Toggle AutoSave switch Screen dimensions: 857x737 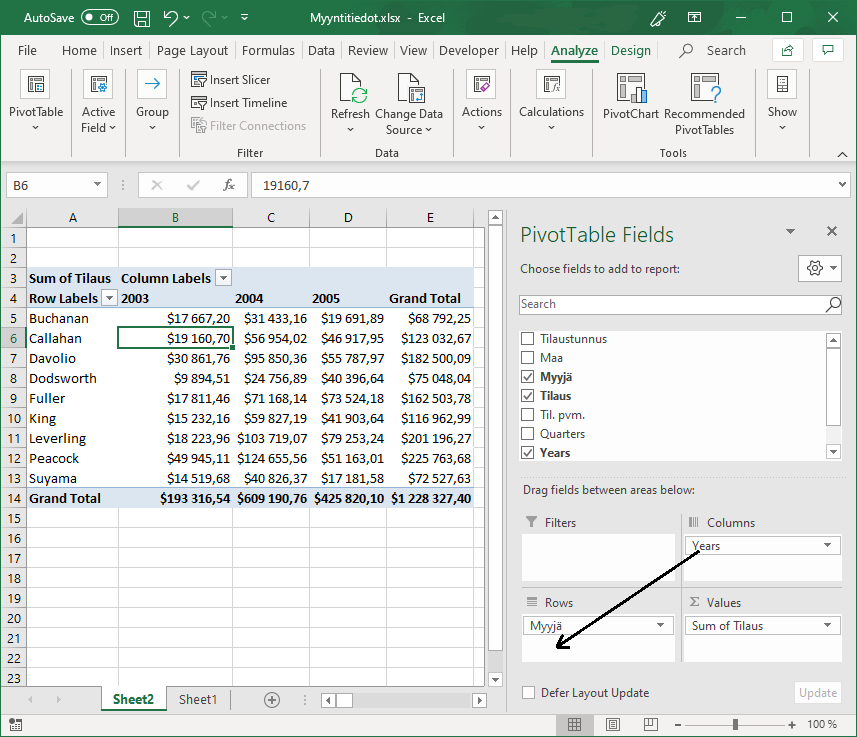point(99,18)
